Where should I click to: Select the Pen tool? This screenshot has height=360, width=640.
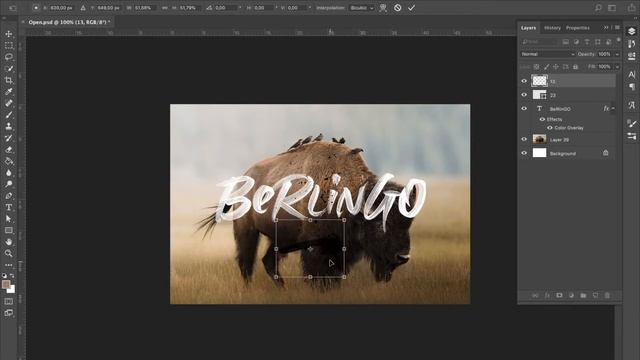pos(9,196)
